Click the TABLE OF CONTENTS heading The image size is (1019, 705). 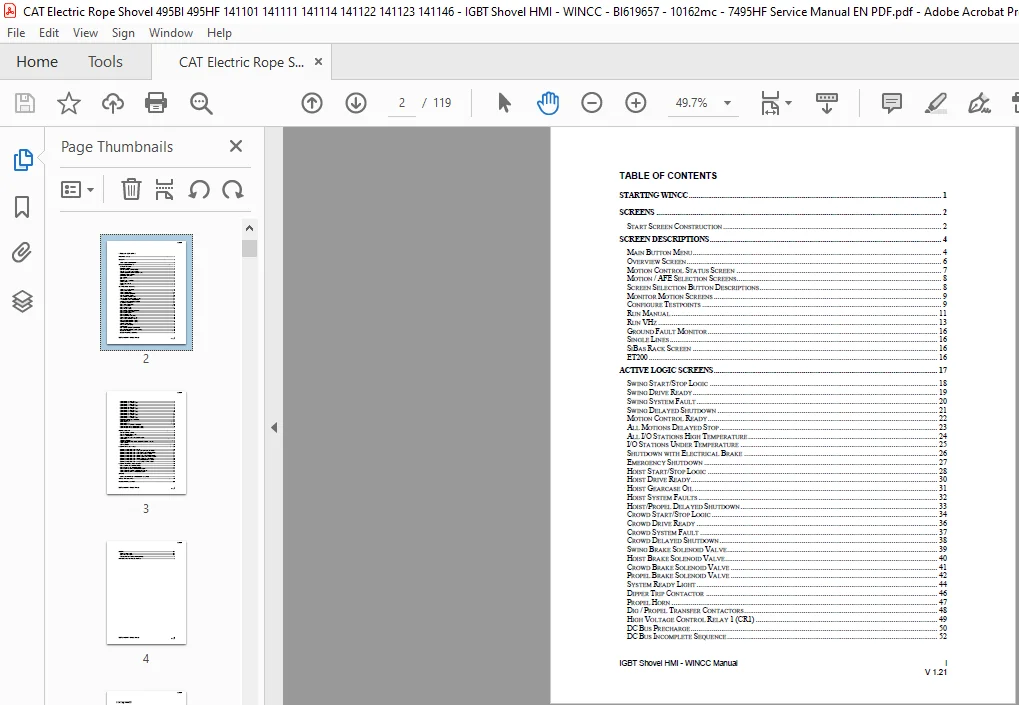(668, 175)
